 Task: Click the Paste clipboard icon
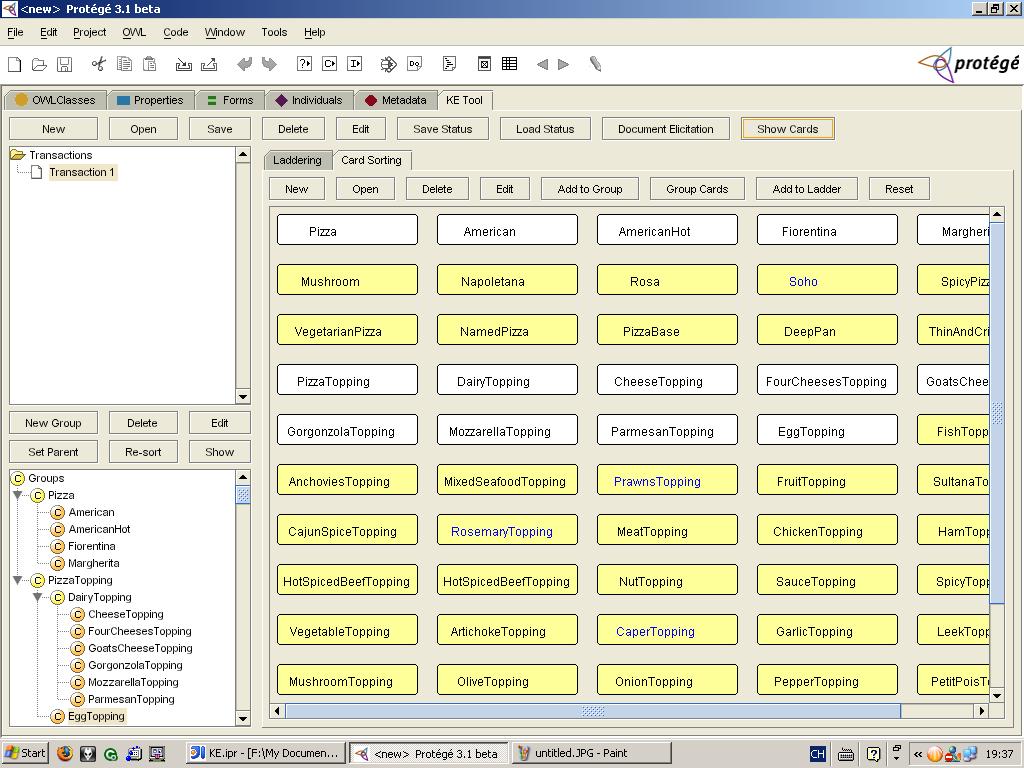(x=150, y=64)
